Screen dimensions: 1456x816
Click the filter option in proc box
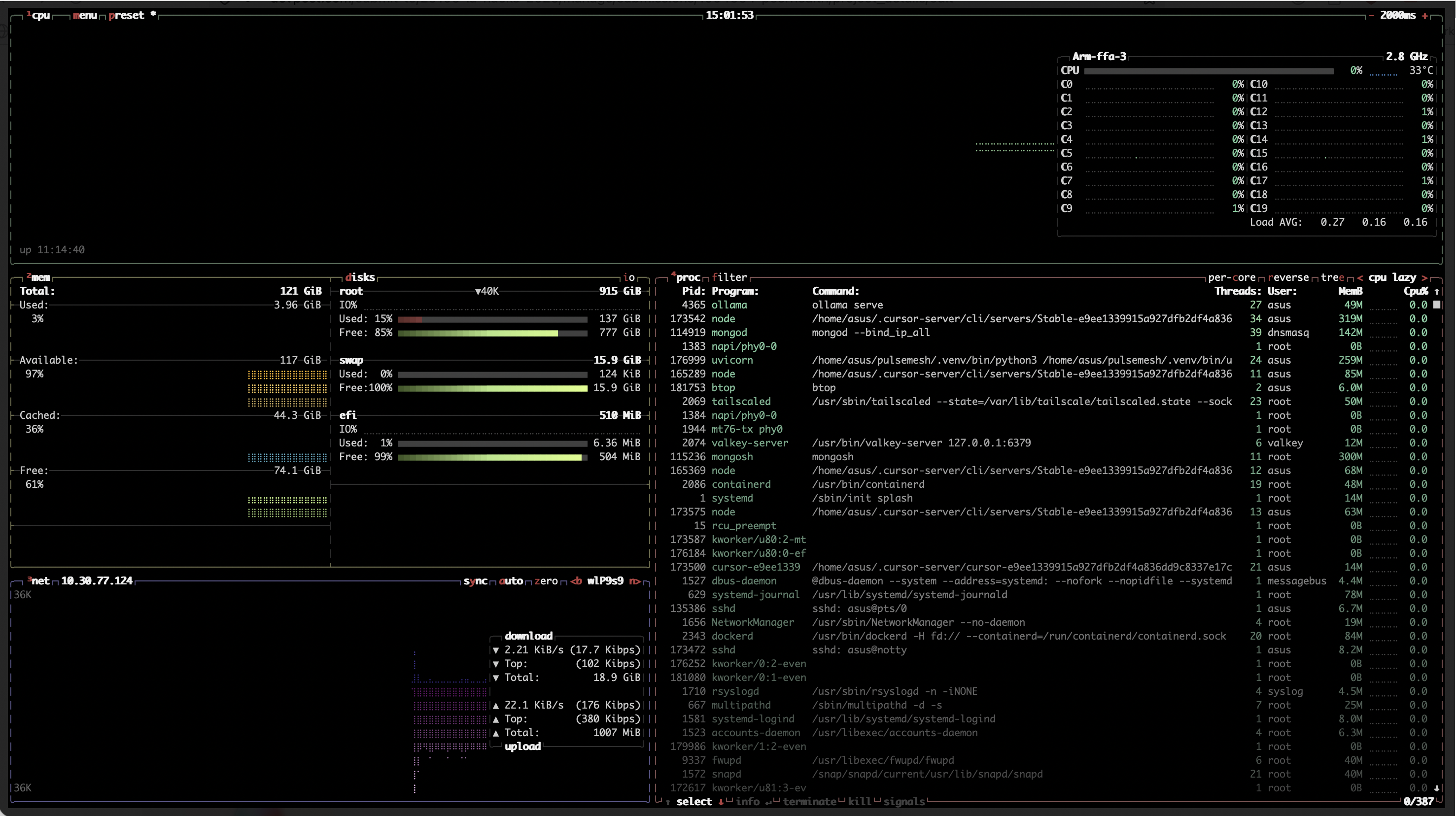pos(729,277)
